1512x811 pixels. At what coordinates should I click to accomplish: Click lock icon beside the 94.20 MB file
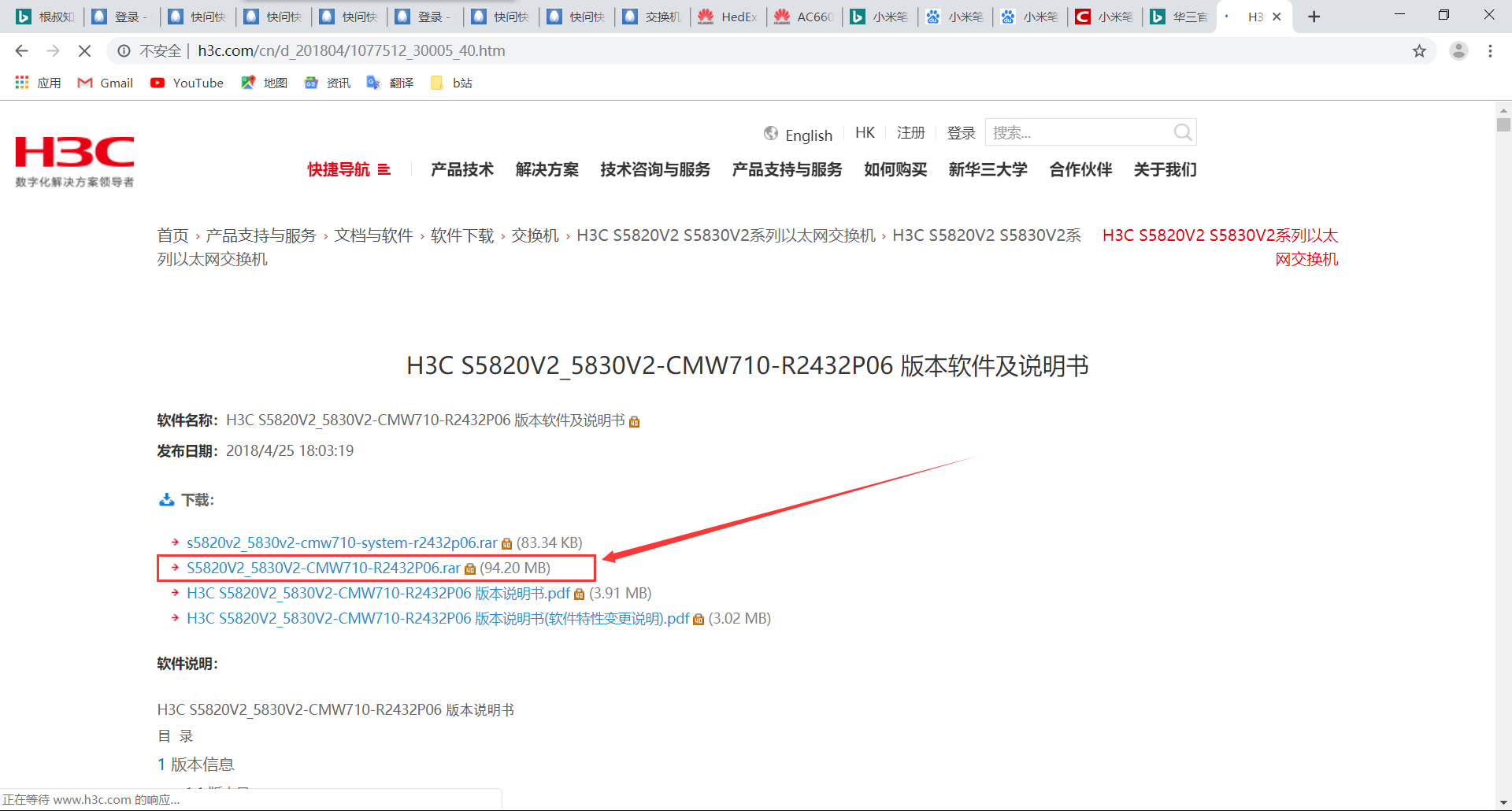[x=470, y=569]
